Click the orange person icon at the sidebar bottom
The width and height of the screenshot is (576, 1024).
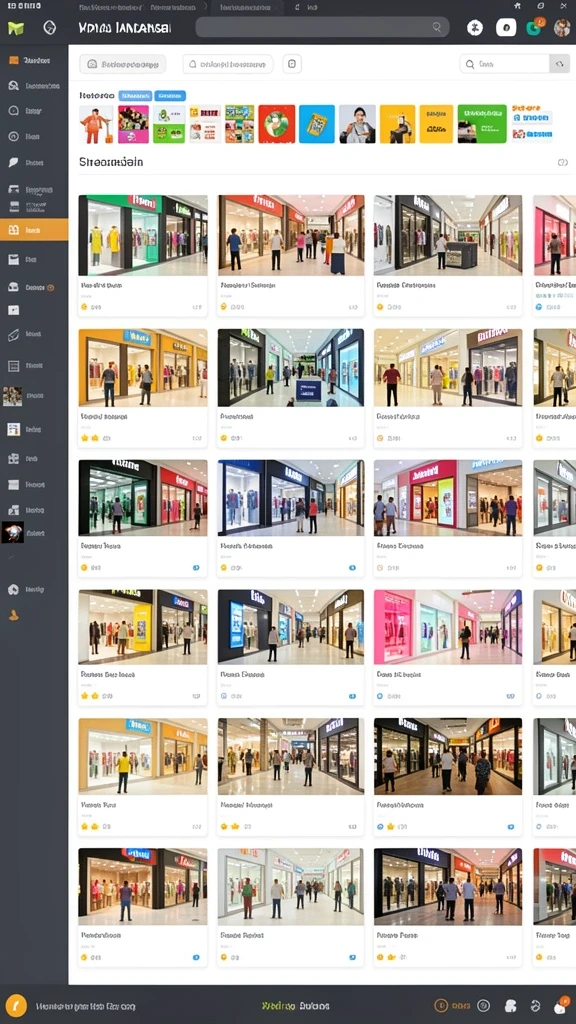click(13, 615)
